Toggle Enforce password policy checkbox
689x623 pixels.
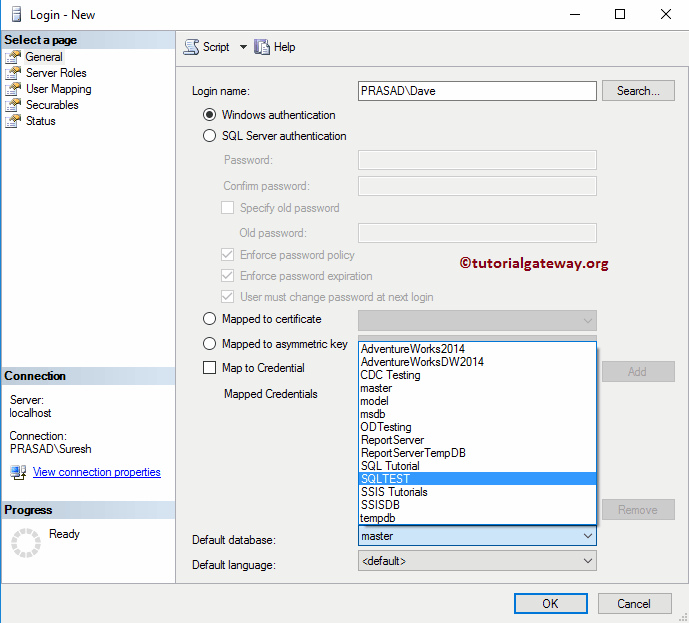pos(227,255)
